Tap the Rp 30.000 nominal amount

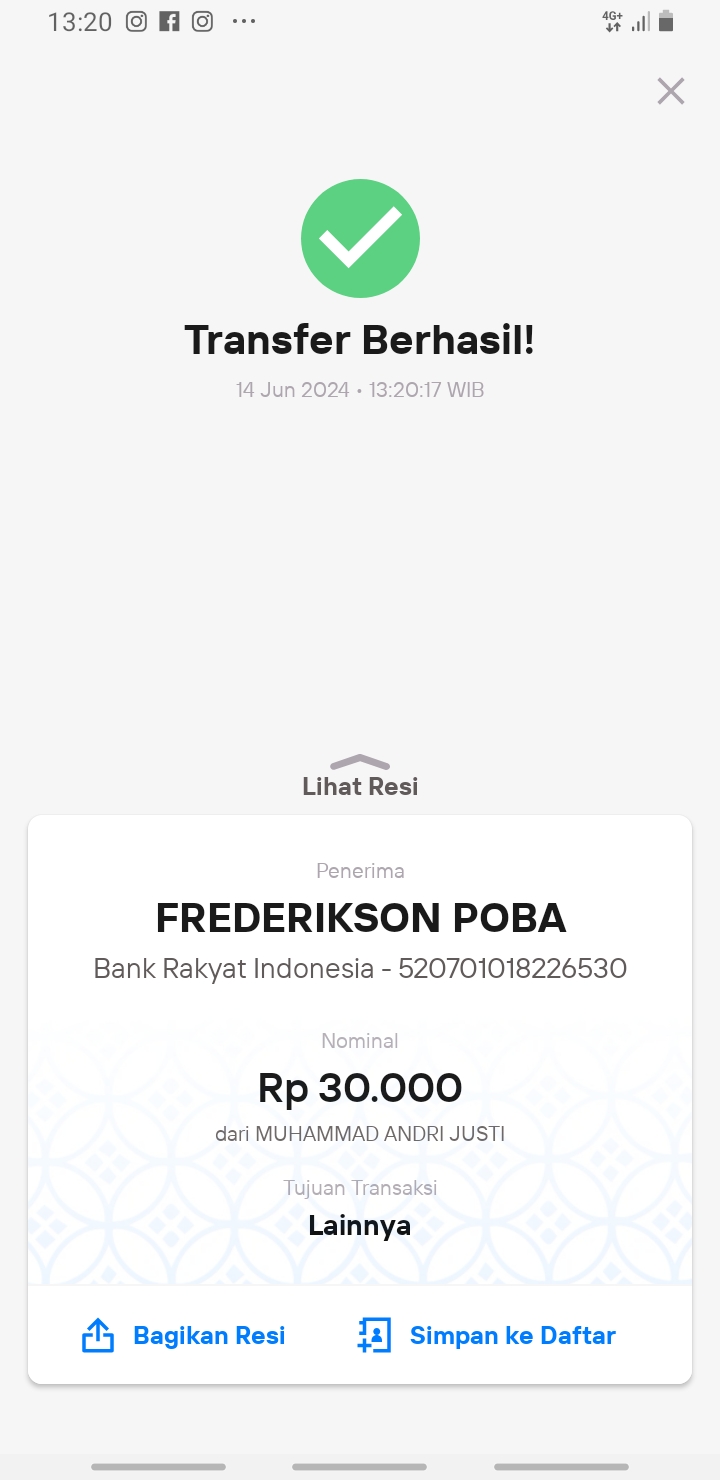tap(360, 1088)
